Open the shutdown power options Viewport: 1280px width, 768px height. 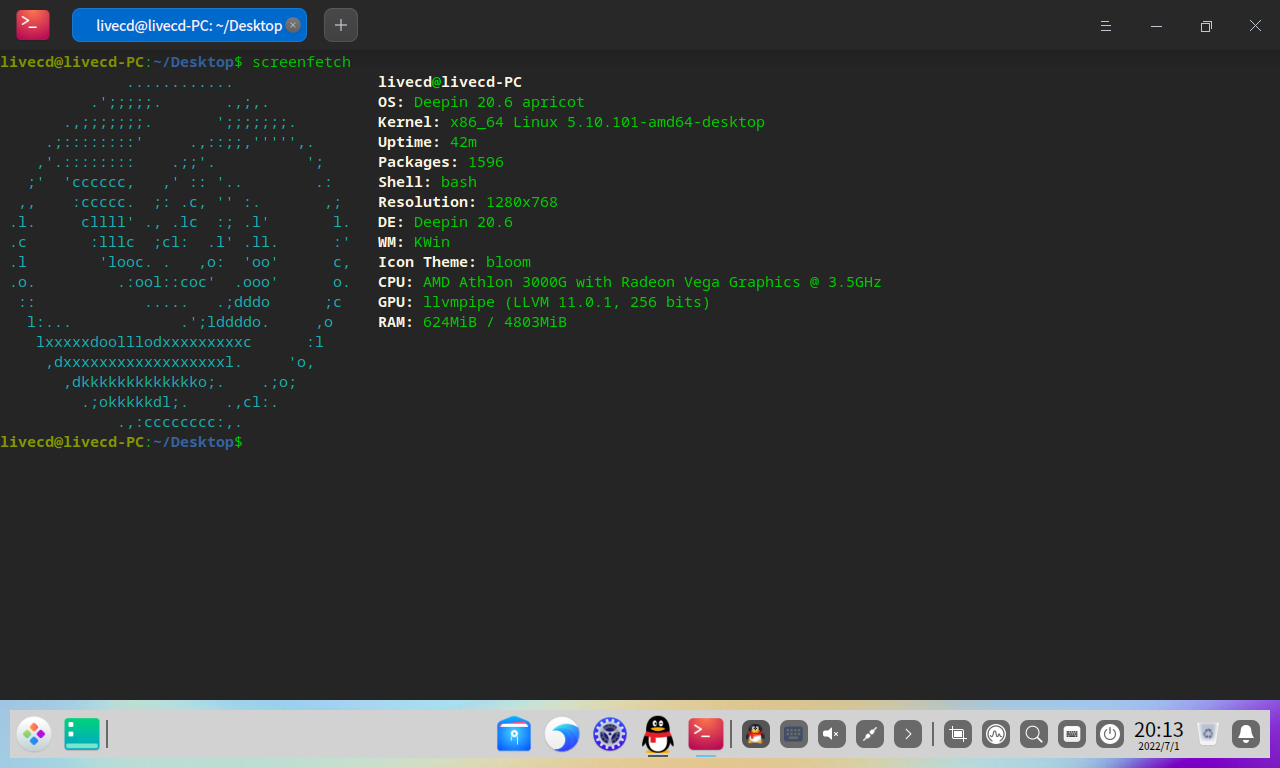[x=1109, y=733]
